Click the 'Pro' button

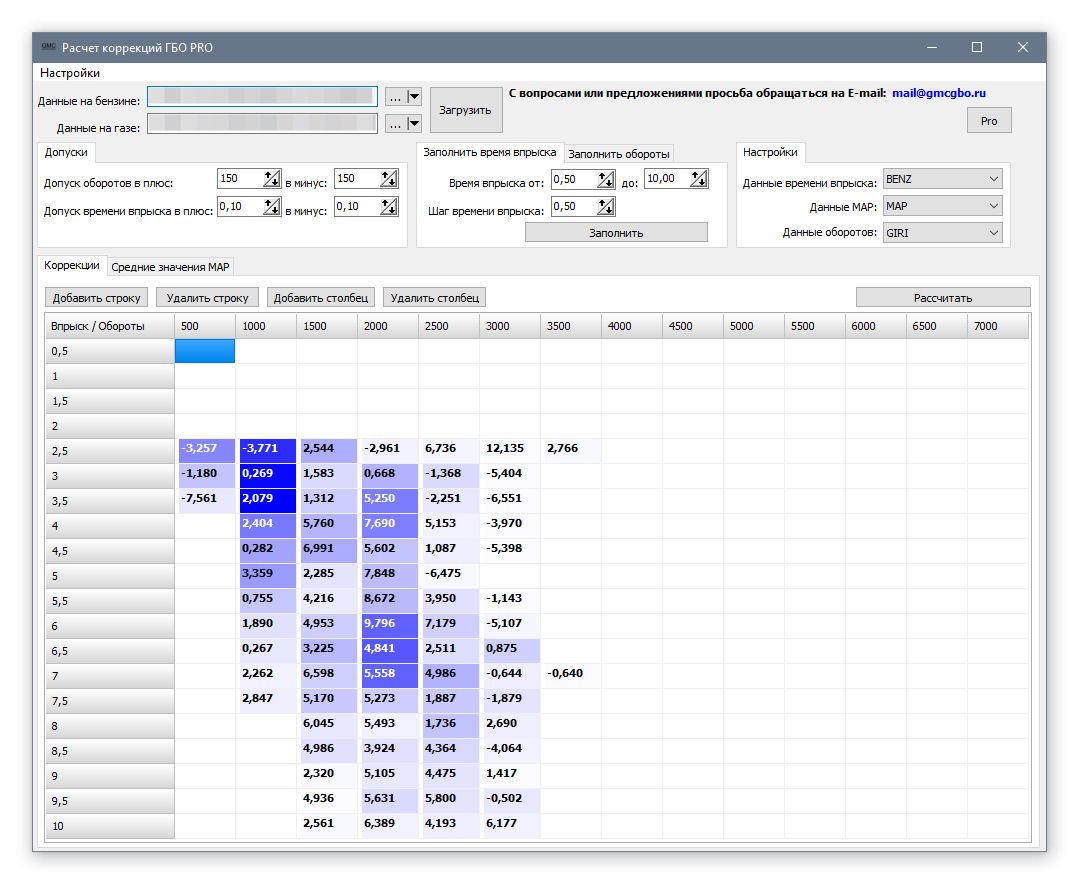[x=989, y=121]
